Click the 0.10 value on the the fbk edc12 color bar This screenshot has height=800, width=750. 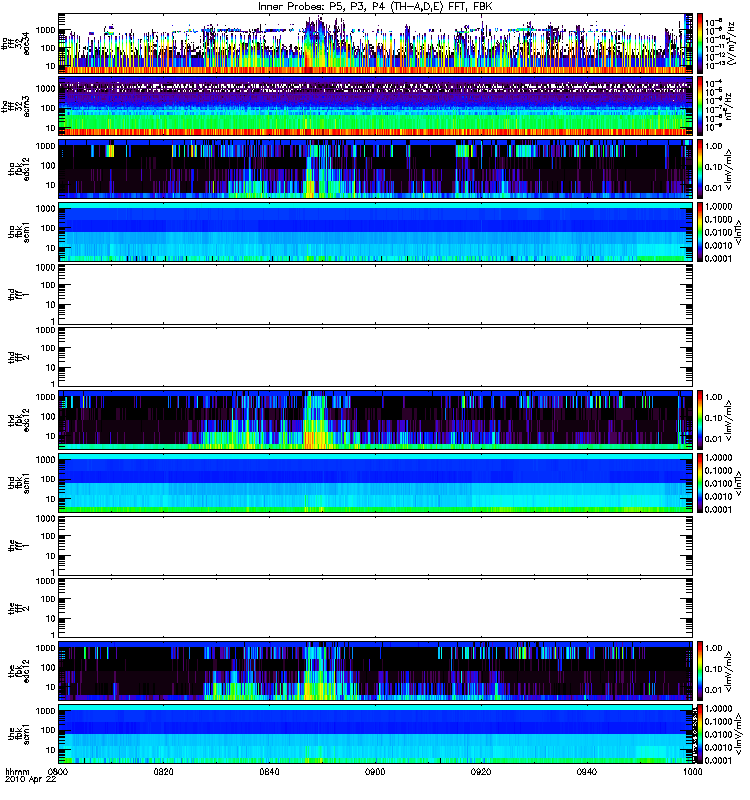(714, 669)
